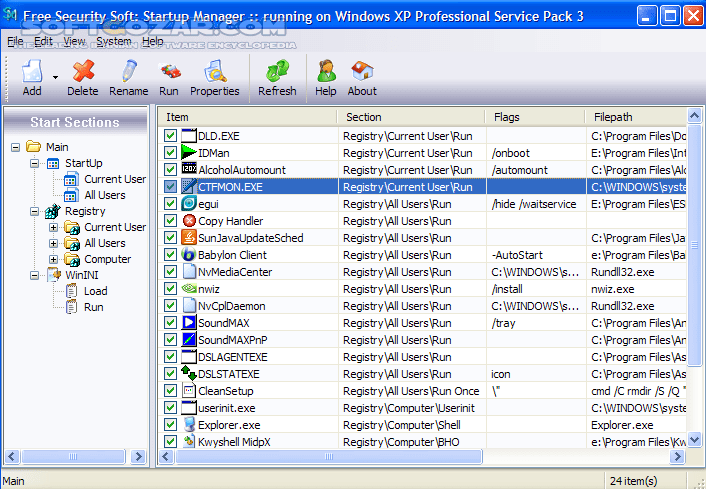Open the File menu
This screenshot has width=706, height=489.
[x=14, y=41]
